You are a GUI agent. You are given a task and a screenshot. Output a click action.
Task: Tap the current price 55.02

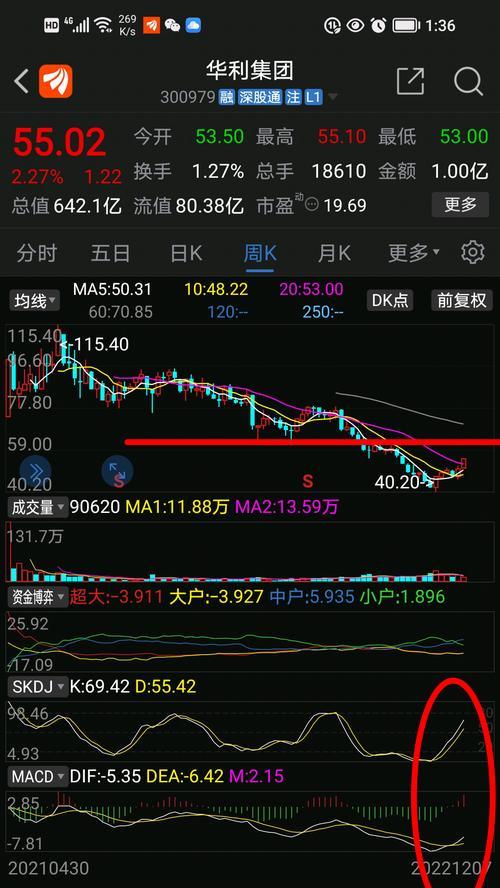tap(59, 142)
